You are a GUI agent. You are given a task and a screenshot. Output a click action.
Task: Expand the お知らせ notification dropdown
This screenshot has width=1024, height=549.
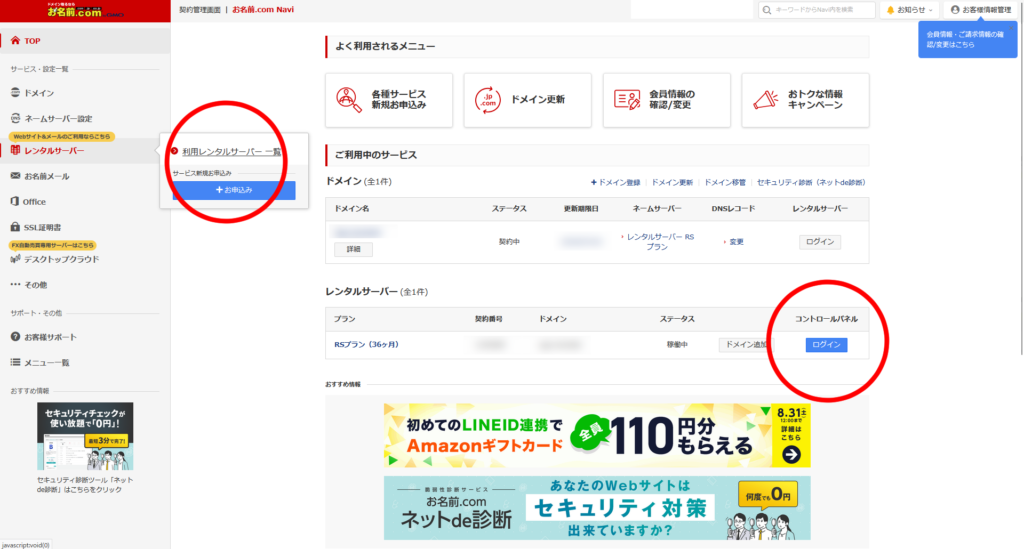[908, 10]
